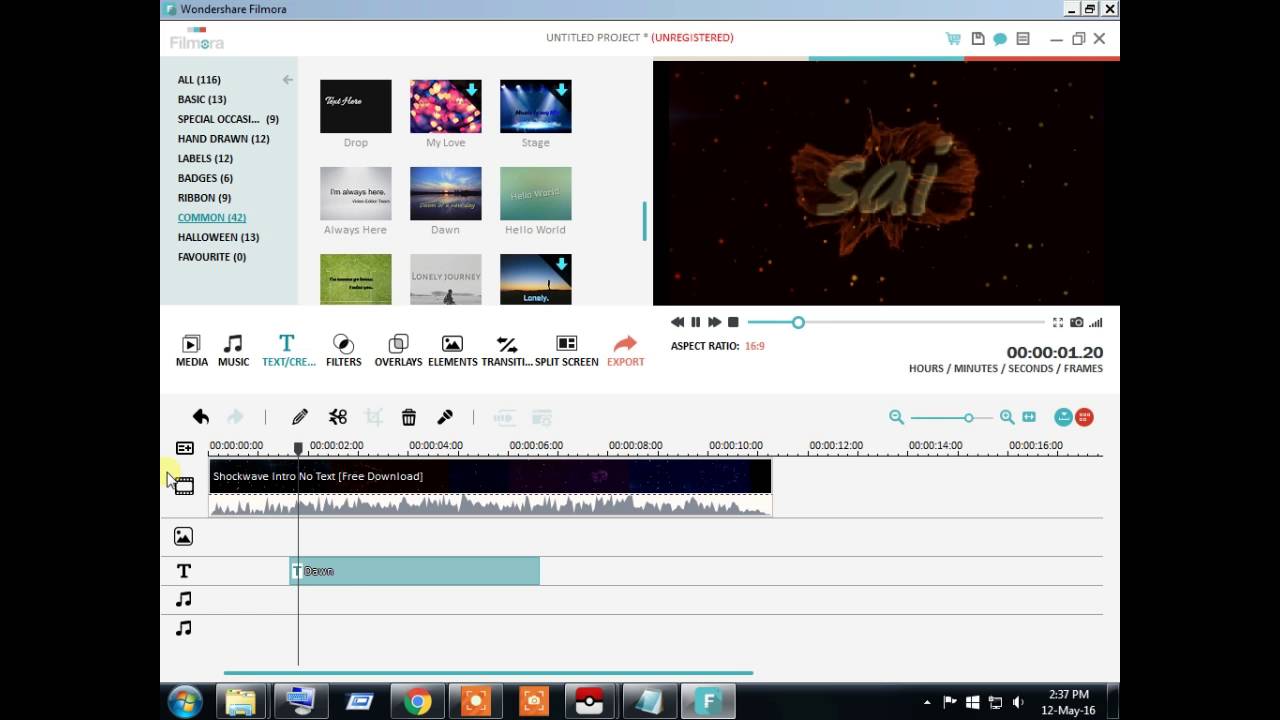The height and width of the screenshot is (720, 1280).
Task: Click the edit pencil icon
Action: pyautogui.click(x=299, y=417)
